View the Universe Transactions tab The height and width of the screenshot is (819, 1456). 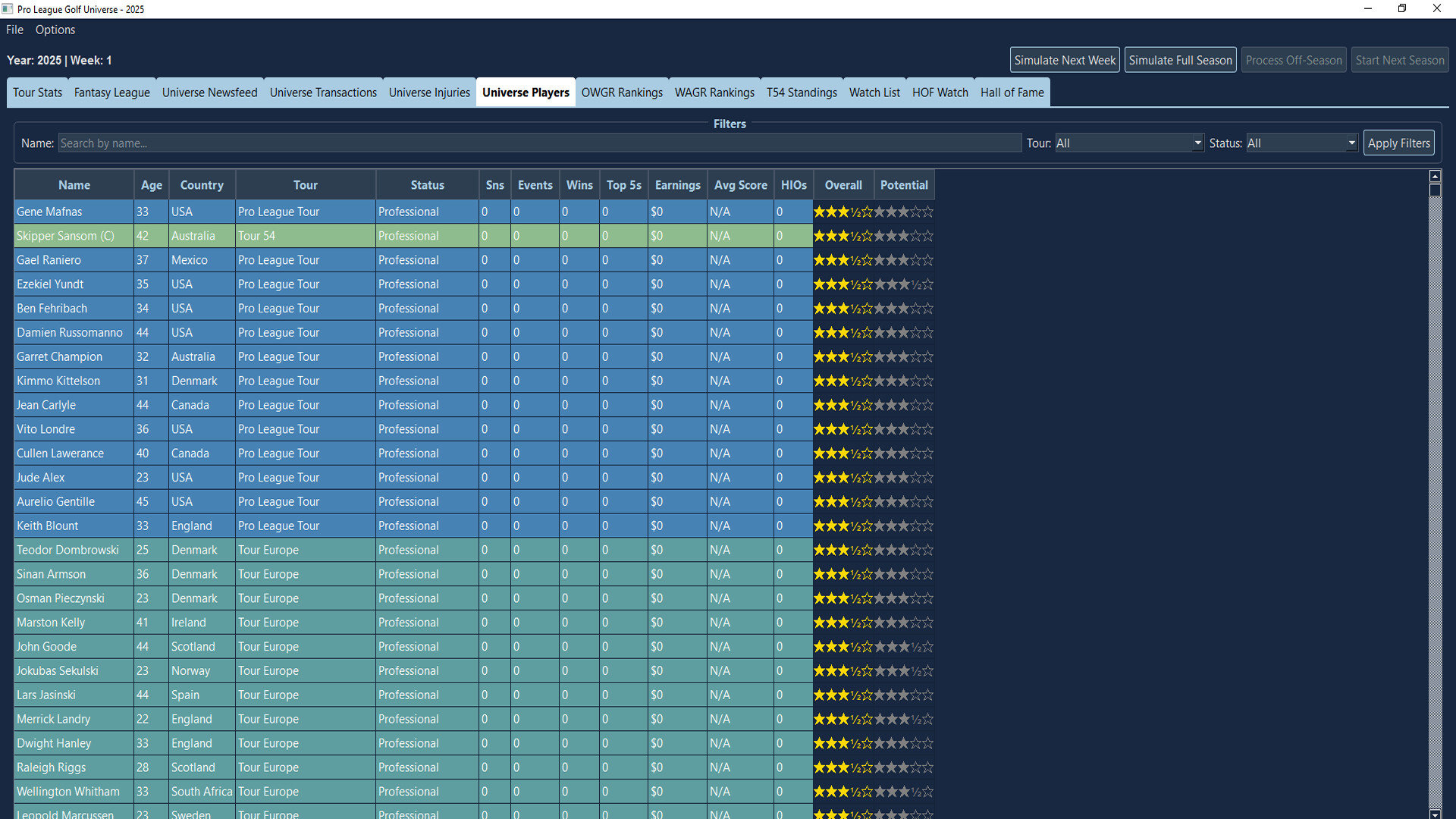click(323, 92)
